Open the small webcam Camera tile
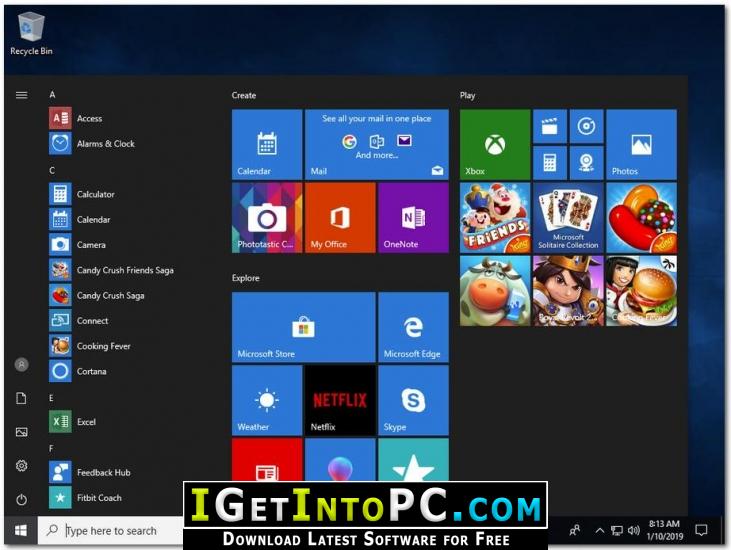Viewport: 731px width, 550px height. 586,163
